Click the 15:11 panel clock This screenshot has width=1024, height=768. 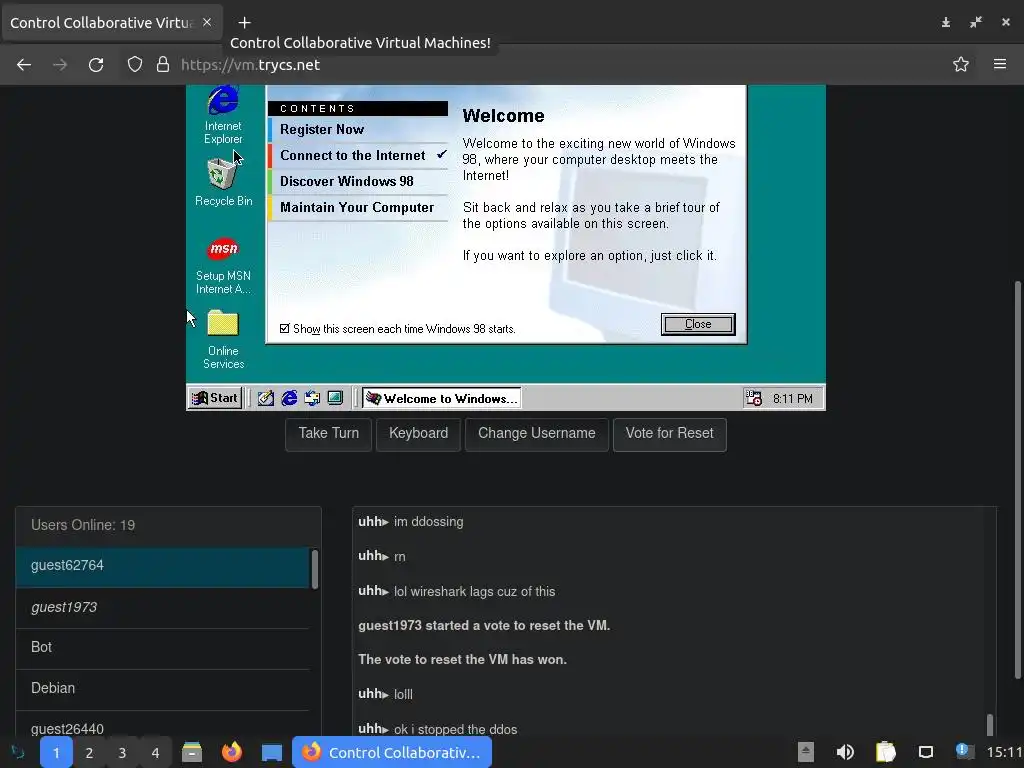pyautogui.click(x=1004, y=752)
